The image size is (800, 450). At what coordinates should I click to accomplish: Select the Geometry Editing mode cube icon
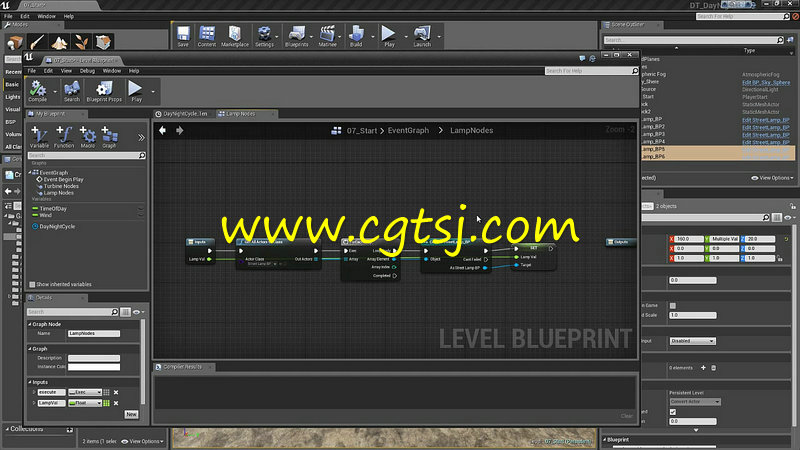[103, 42]
